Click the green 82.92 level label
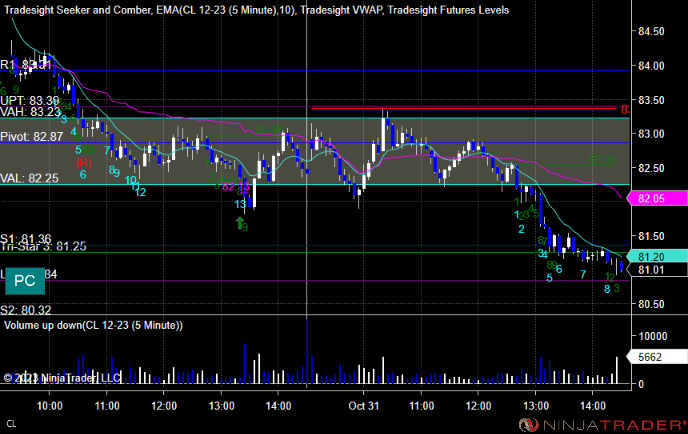The width and height of the screenshot is (688, 434). 269,129
